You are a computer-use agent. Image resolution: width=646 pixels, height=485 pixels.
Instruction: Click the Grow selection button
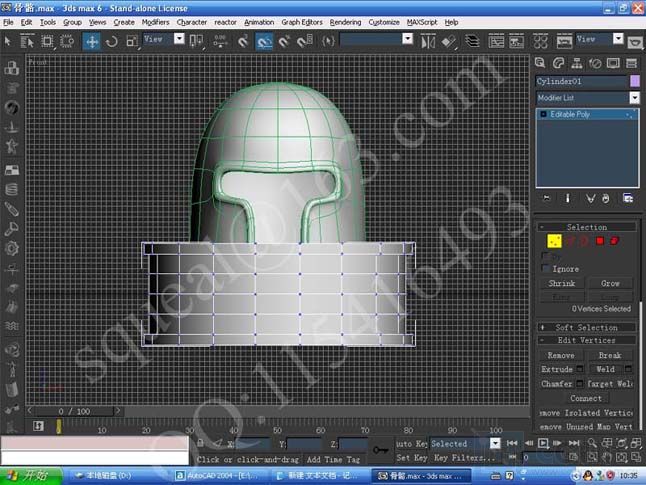pos(610,283)
